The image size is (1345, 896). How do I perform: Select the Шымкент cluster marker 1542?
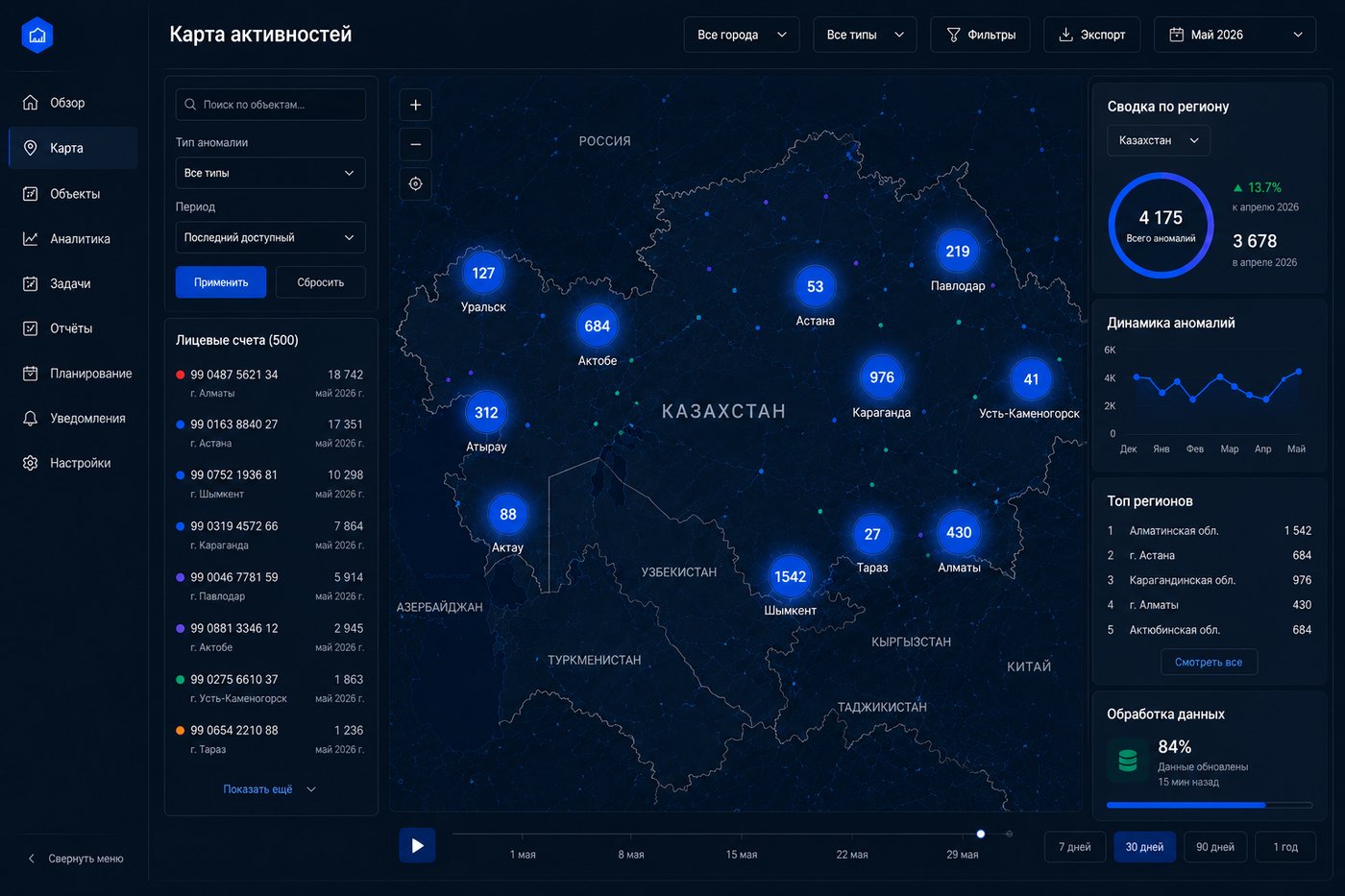pyautogui.click(x=790, y=576)
